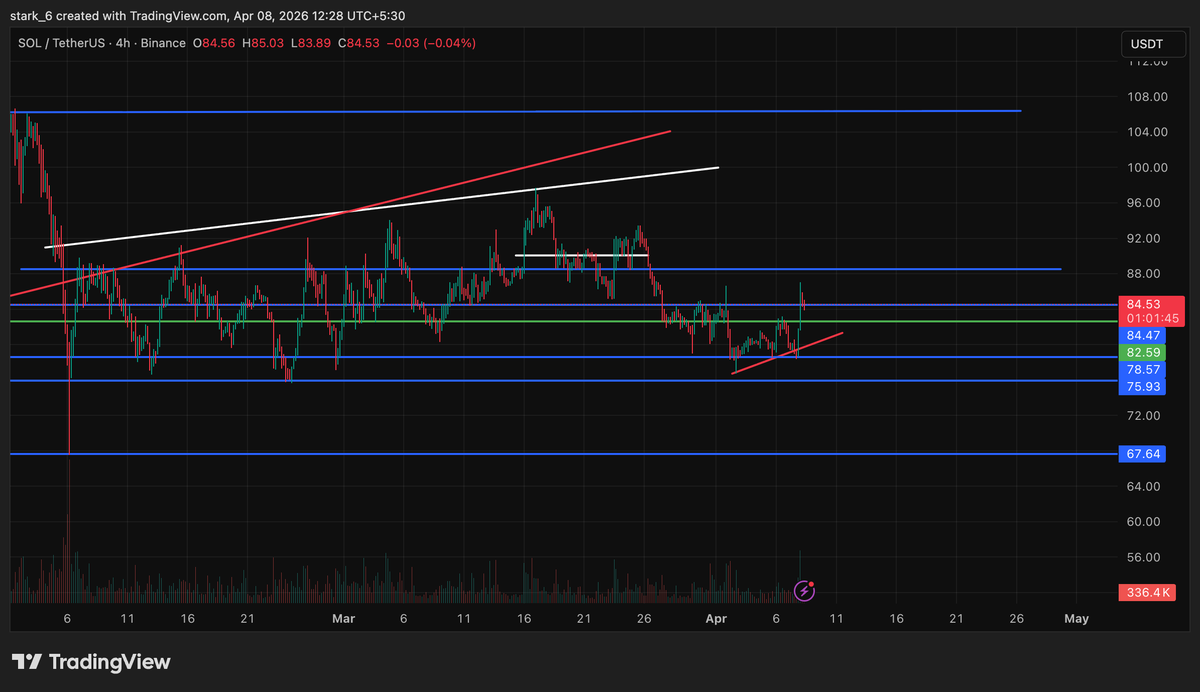The height and width of the screenshot is (692, 1200).
Task: Click the lightning bolt icon on the chart
Action: click(805, 591)
